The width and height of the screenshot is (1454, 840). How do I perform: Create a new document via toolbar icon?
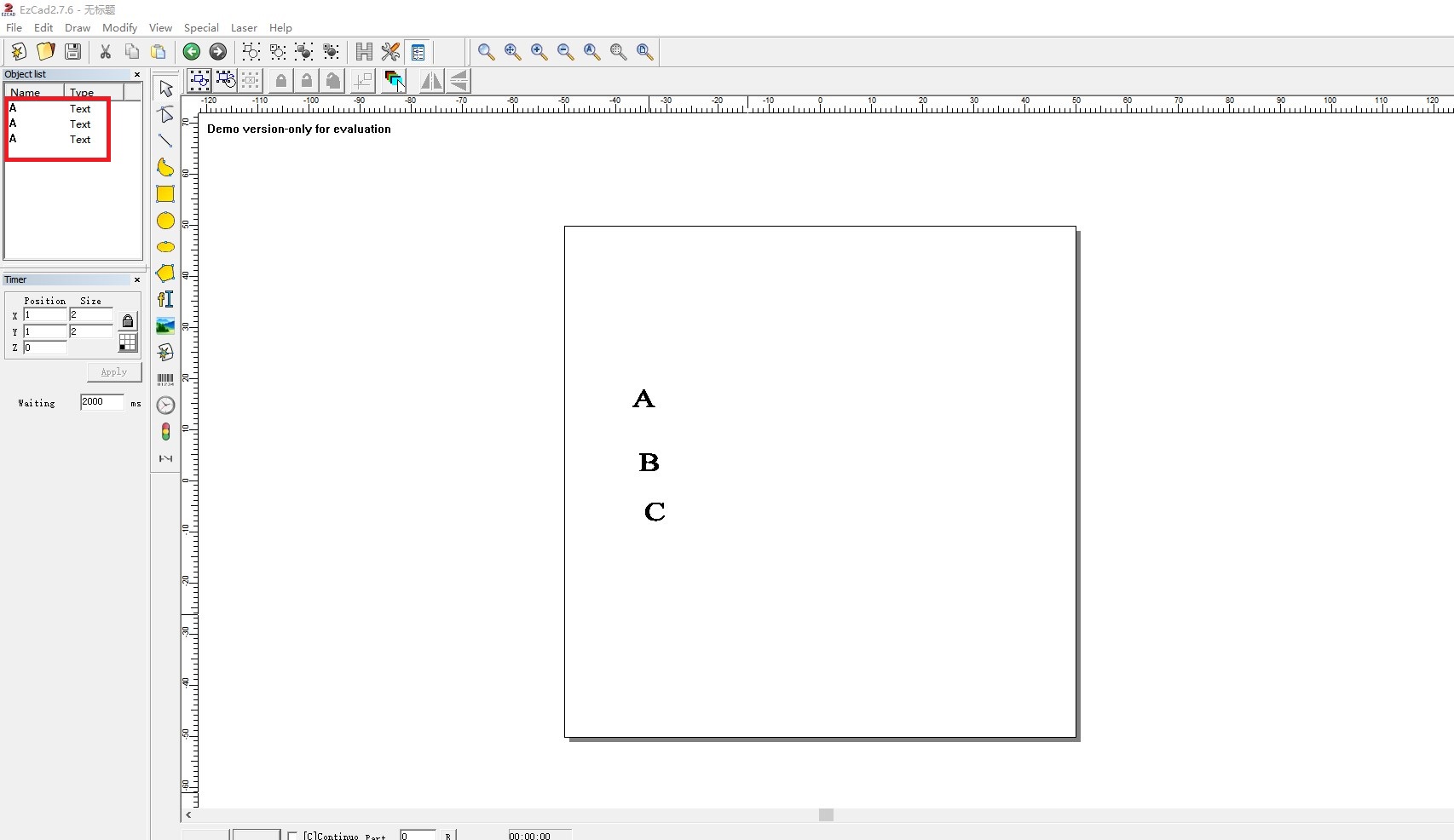point(19,52)
